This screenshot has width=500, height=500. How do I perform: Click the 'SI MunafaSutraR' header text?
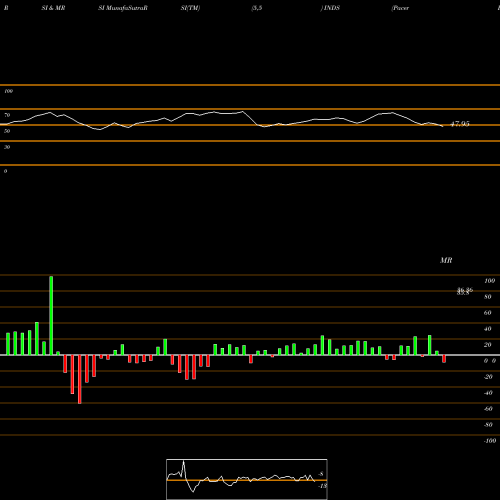click(x=123, y=8)
